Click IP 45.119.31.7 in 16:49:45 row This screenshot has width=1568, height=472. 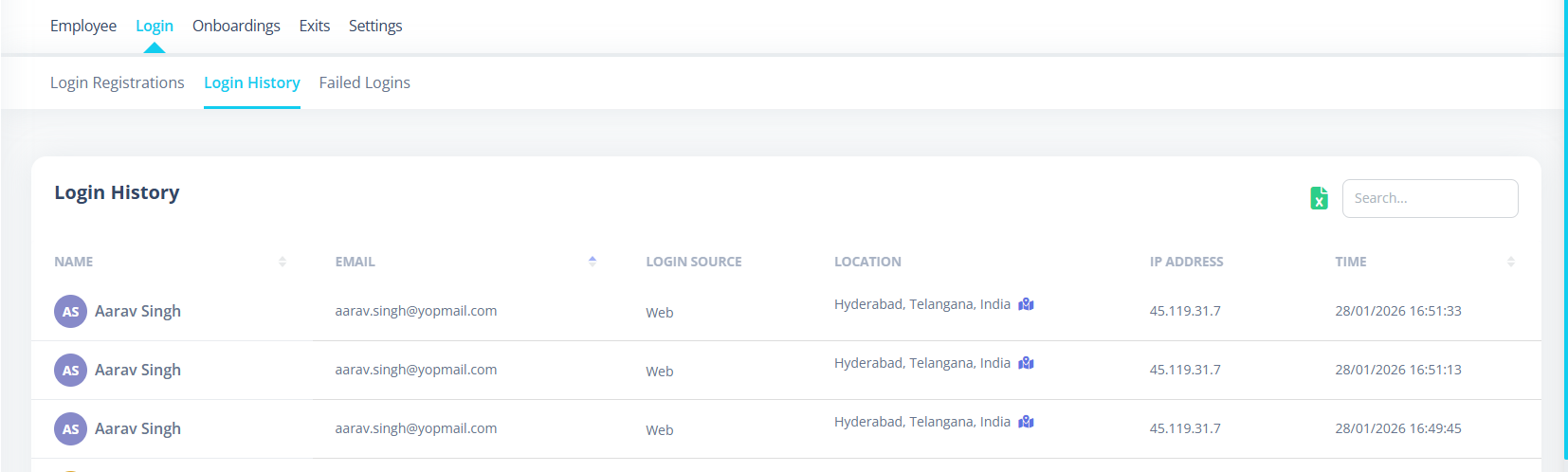[x=1185, y=428]
